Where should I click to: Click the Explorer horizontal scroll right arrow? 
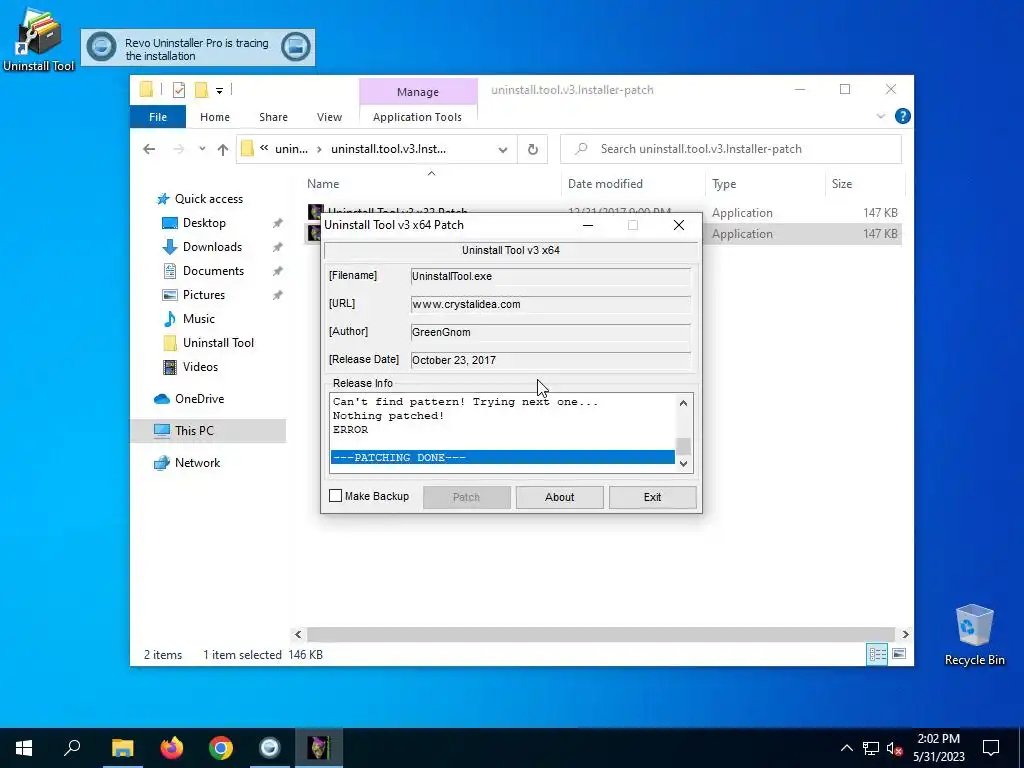click(905, 634)
